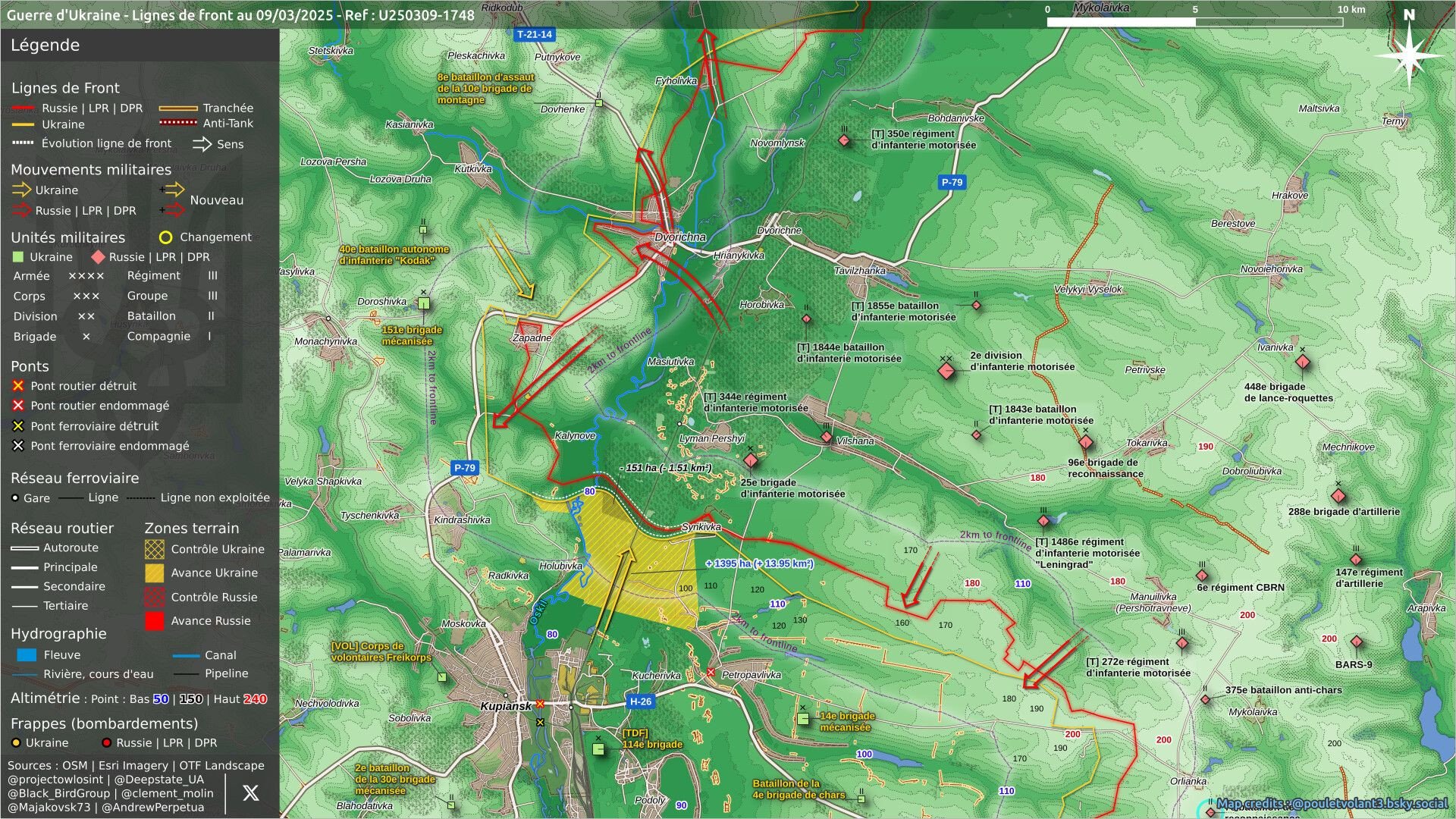Click the Tavilzhanka village label
1456x819 pixels.
coord(860,271)
